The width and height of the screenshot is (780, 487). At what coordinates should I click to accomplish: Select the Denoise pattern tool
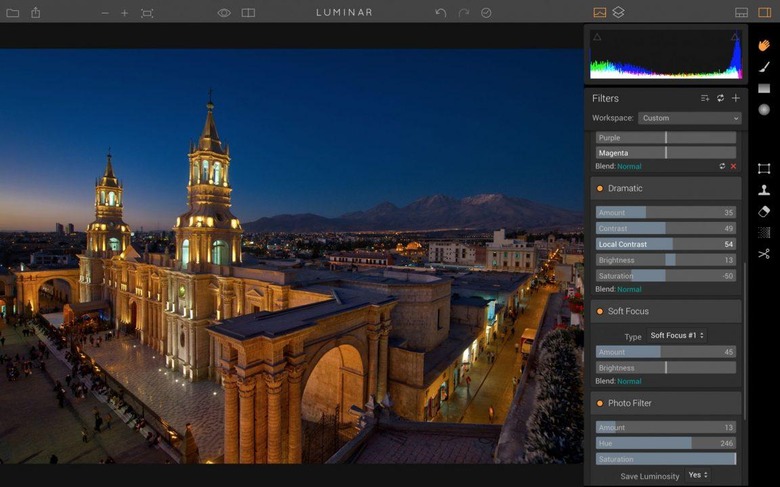(x=764, y=232)
